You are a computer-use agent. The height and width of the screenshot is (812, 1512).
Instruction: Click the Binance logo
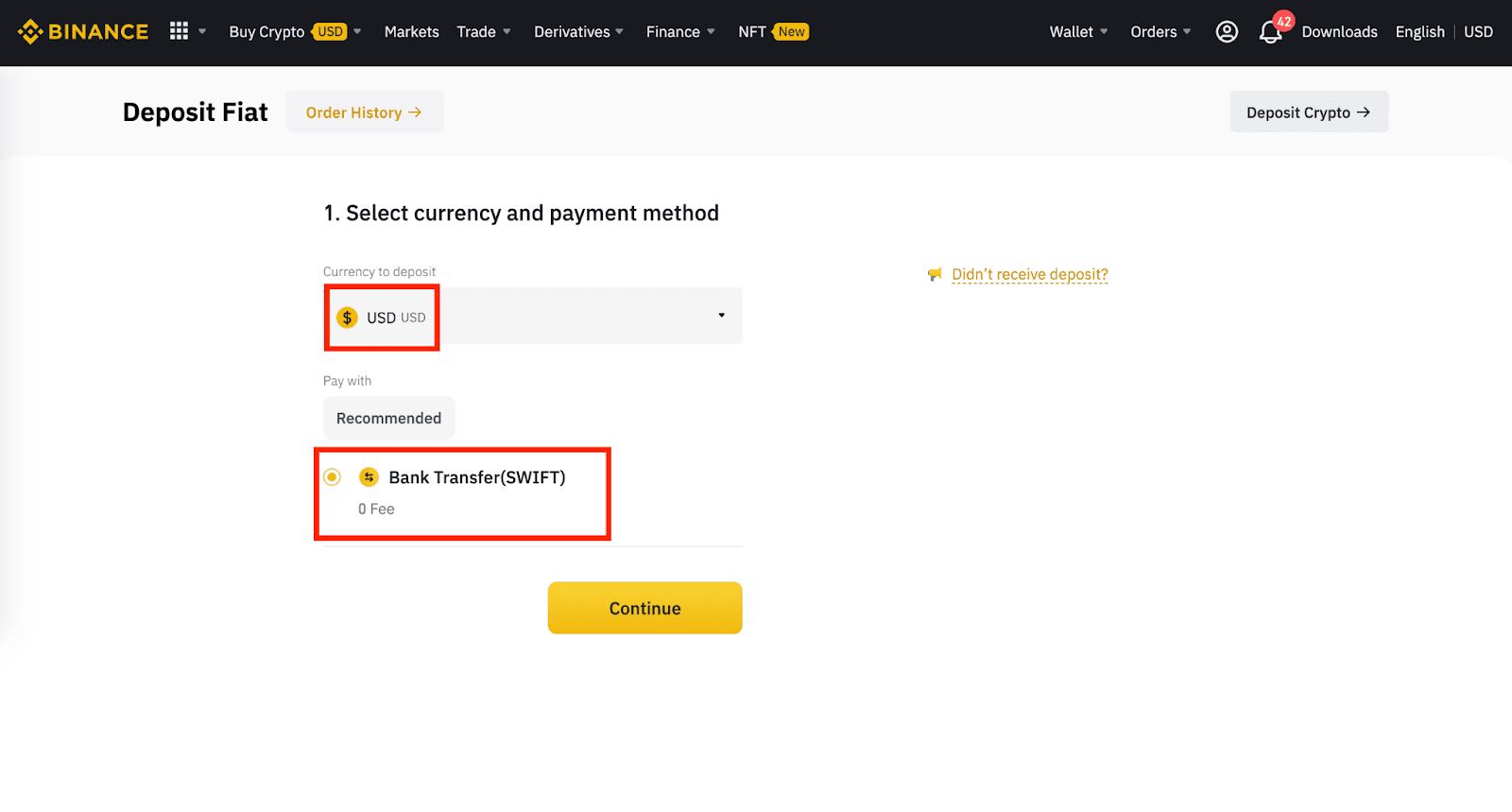[83, 32]
